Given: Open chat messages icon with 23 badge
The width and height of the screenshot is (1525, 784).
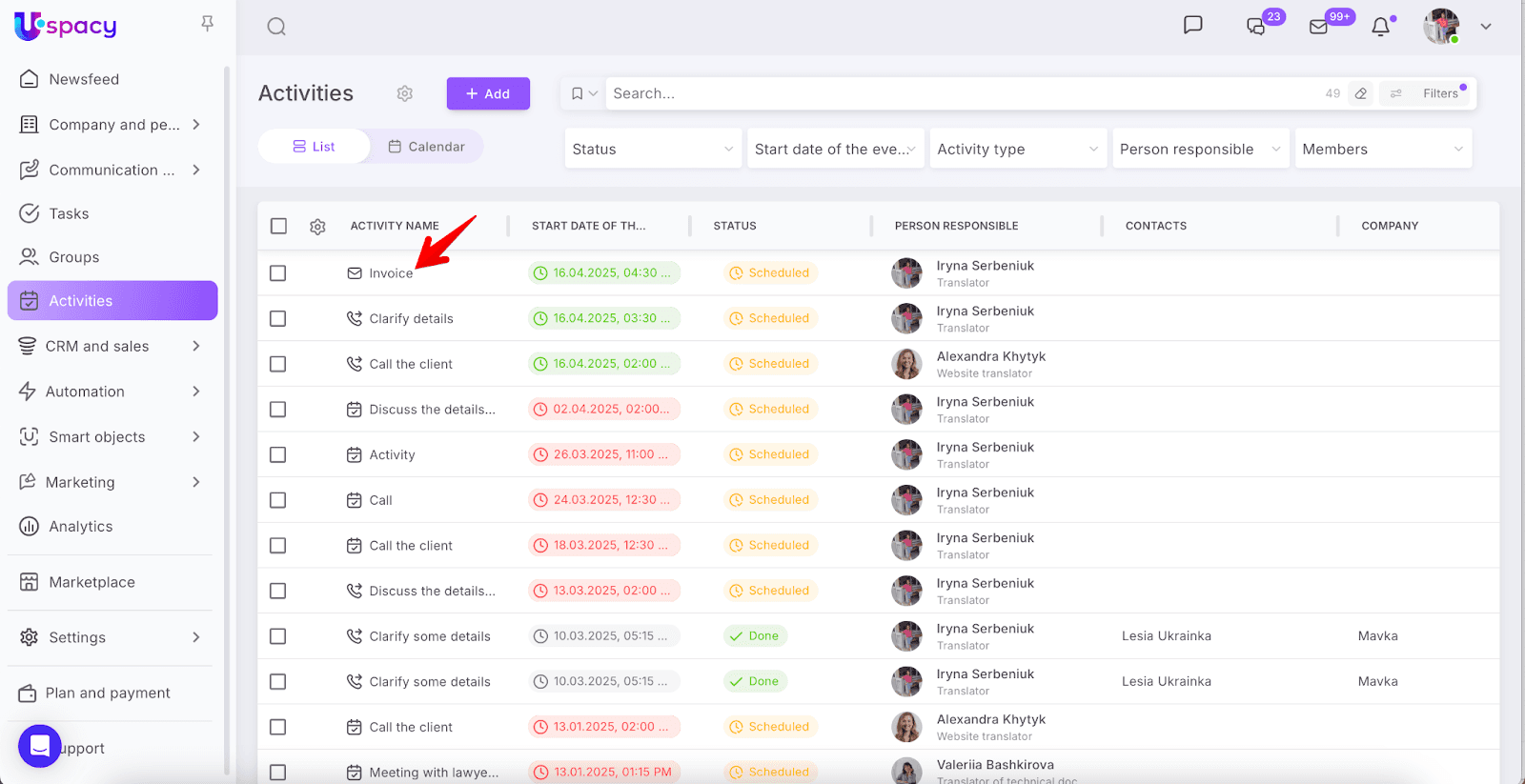Looking at the screenshot, I should [x=1256, y=27].
